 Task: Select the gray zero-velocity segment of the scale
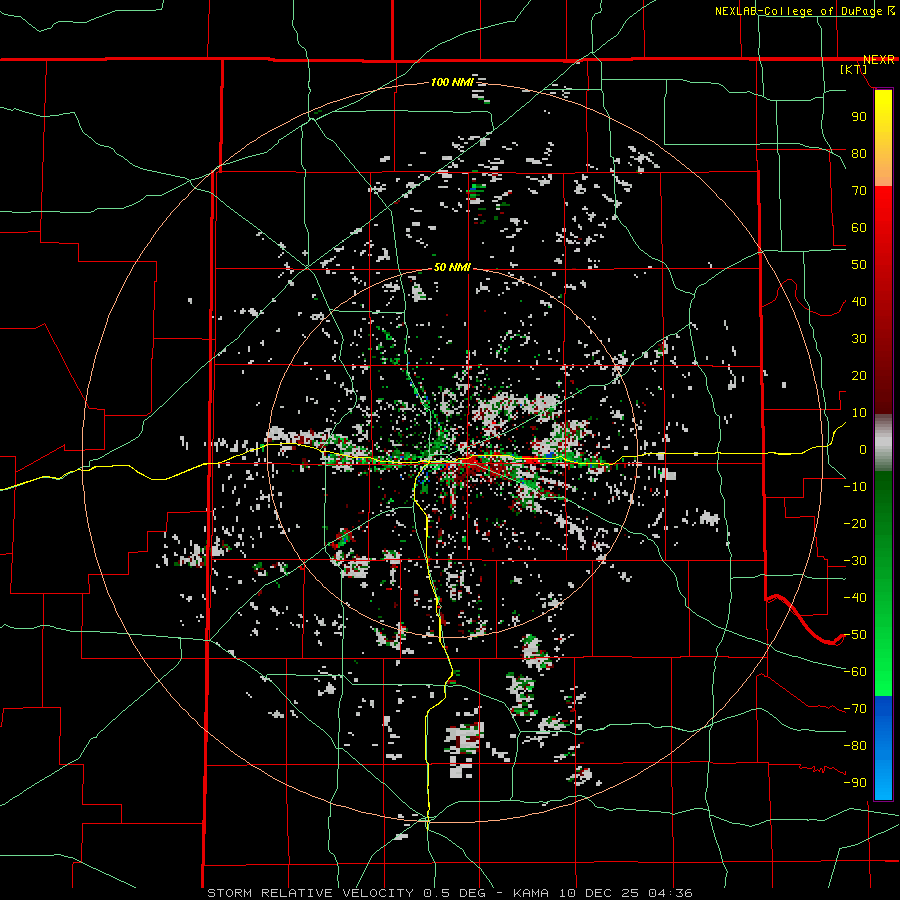click(883, 443)
